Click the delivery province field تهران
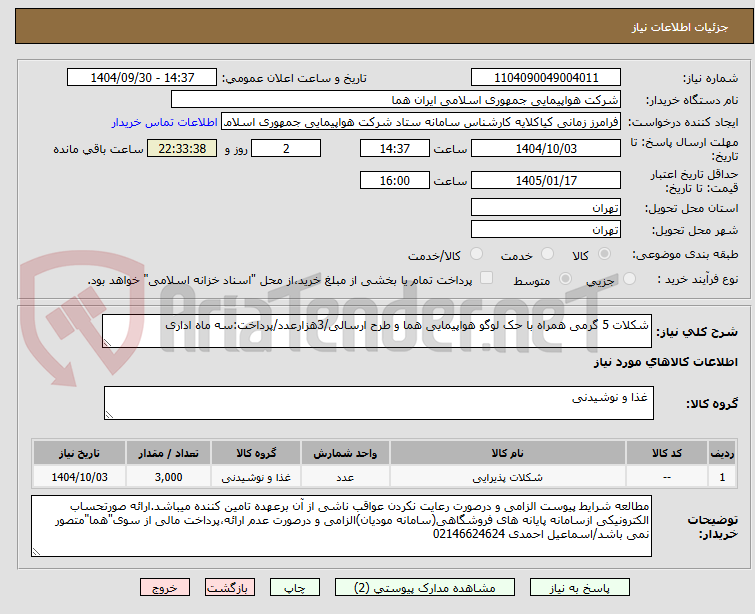The height and width of the screenshot is (614, 755). [x=546, y=207]
